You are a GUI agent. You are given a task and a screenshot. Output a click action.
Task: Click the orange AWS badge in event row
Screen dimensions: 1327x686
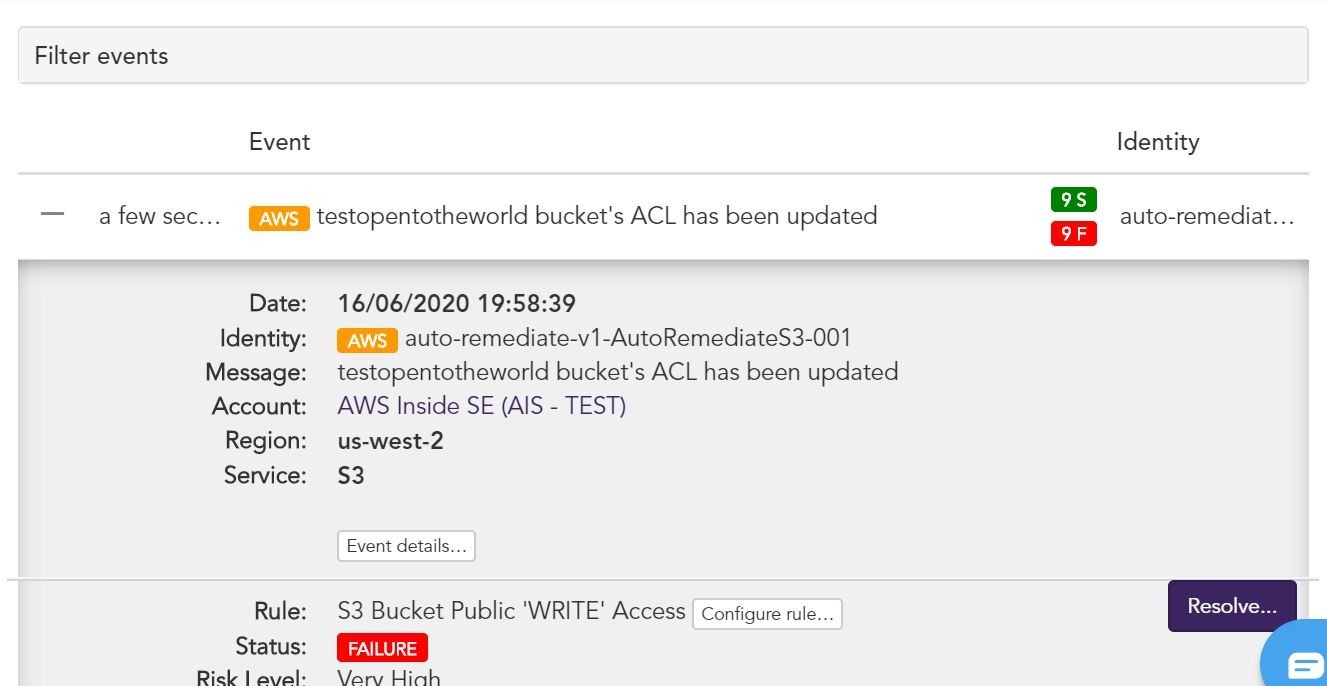[x=279, y=218]
